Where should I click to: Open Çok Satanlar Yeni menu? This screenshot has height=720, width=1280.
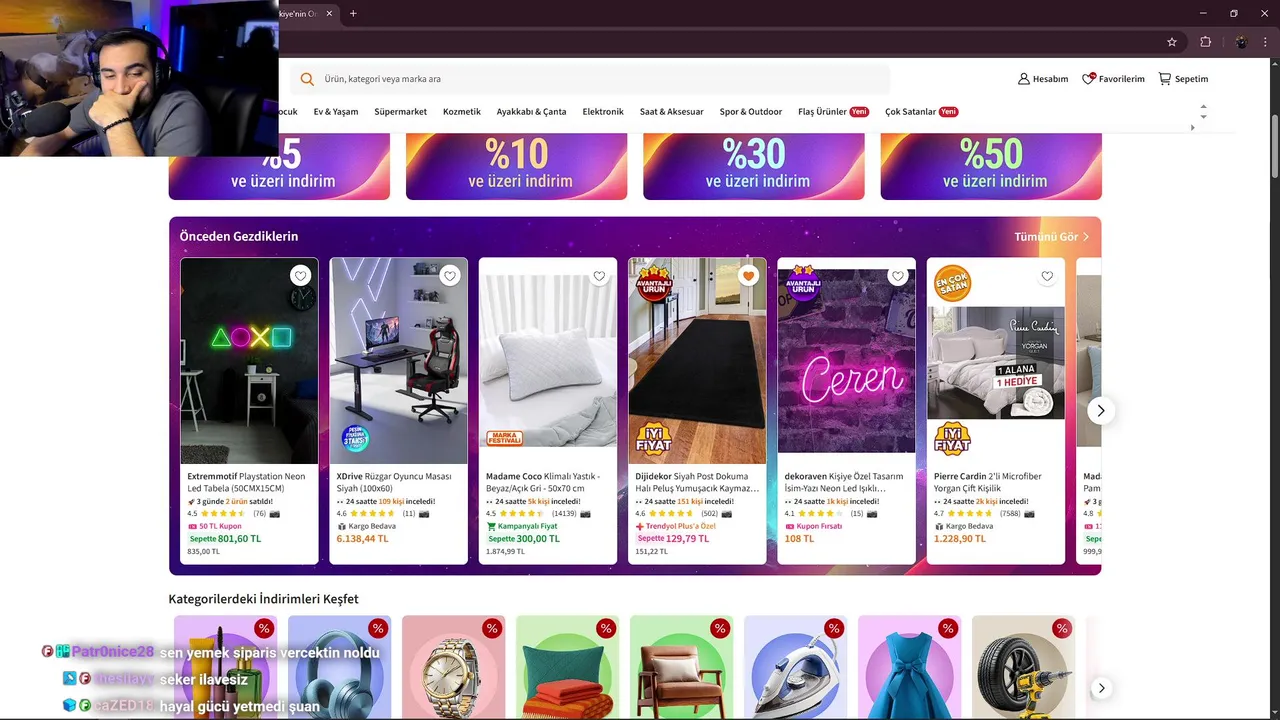[x=921, y=112]
